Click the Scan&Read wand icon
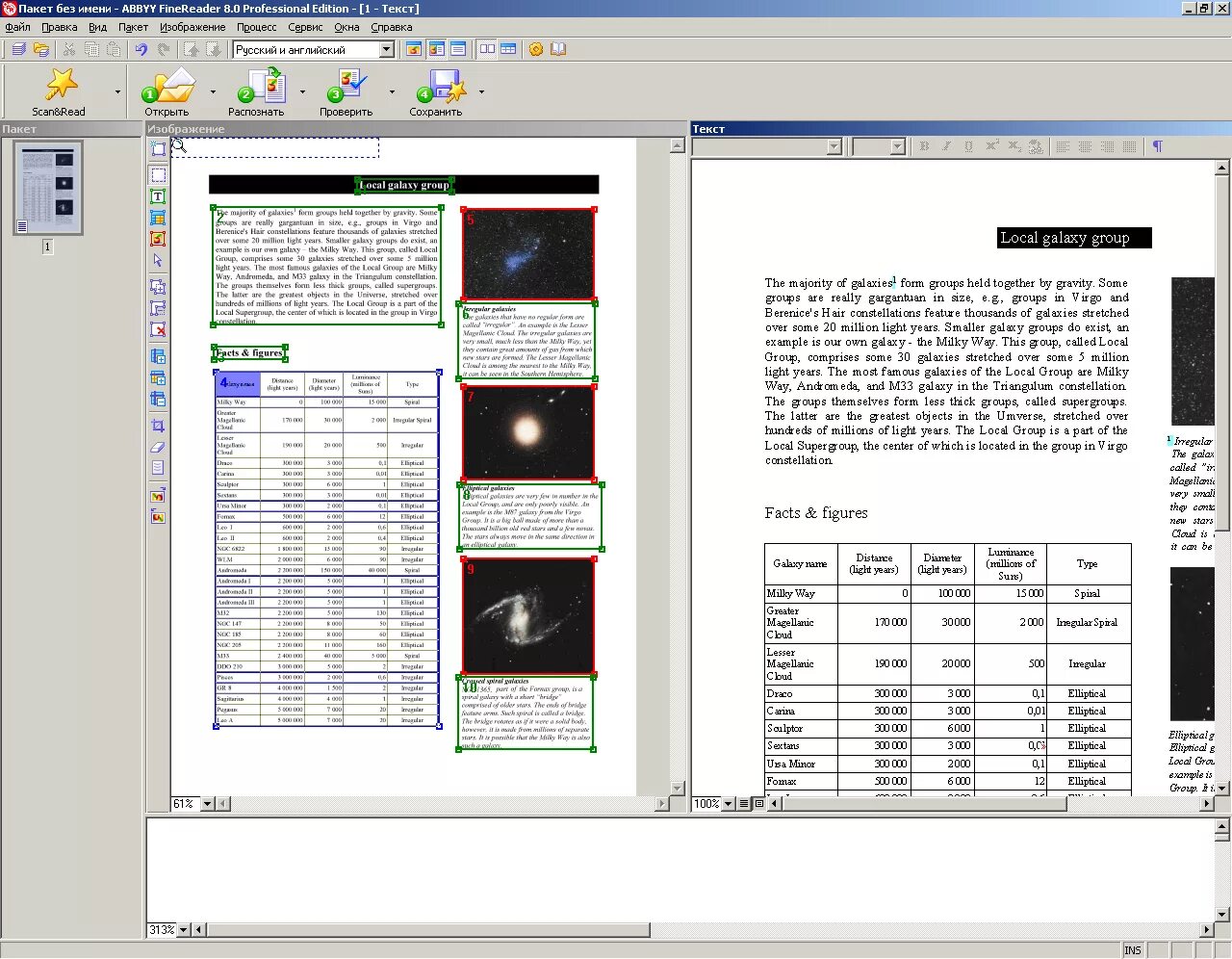The width and height of the screenshot is (1232, 959). tap(61, 86)
